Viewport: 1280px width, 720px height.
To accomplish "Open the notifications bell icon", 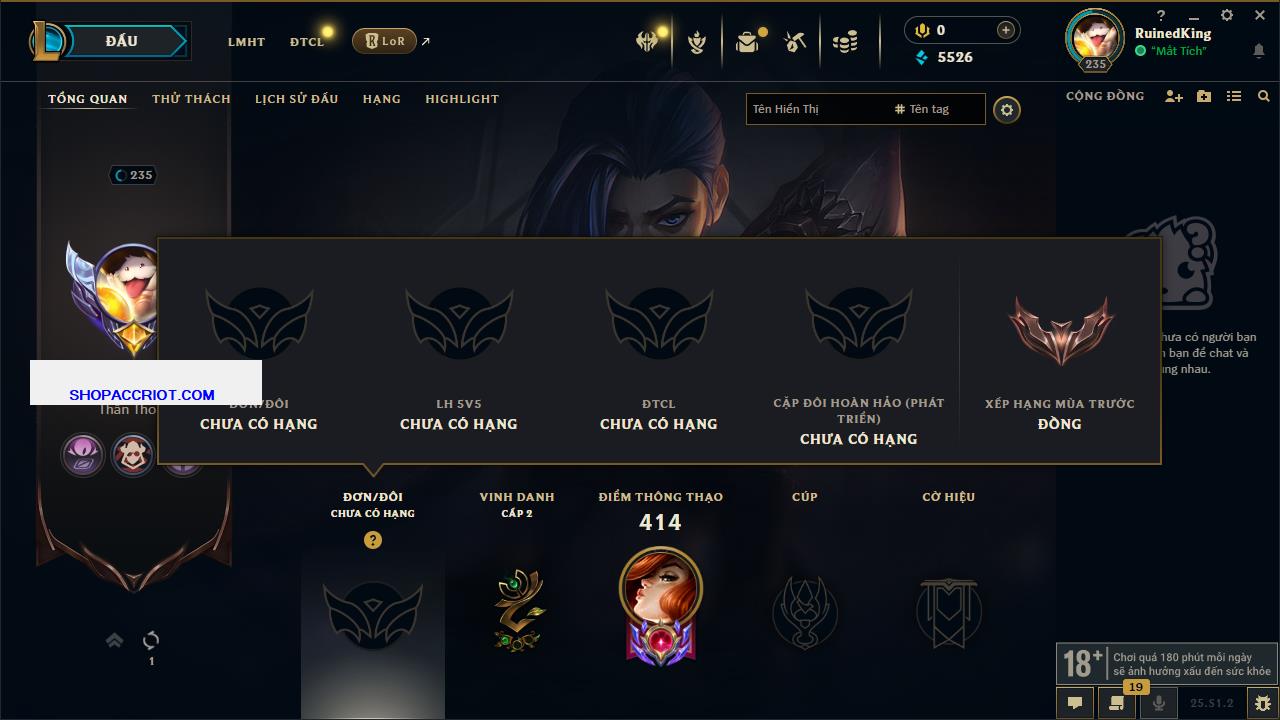I will click(x=1258, y=51).
